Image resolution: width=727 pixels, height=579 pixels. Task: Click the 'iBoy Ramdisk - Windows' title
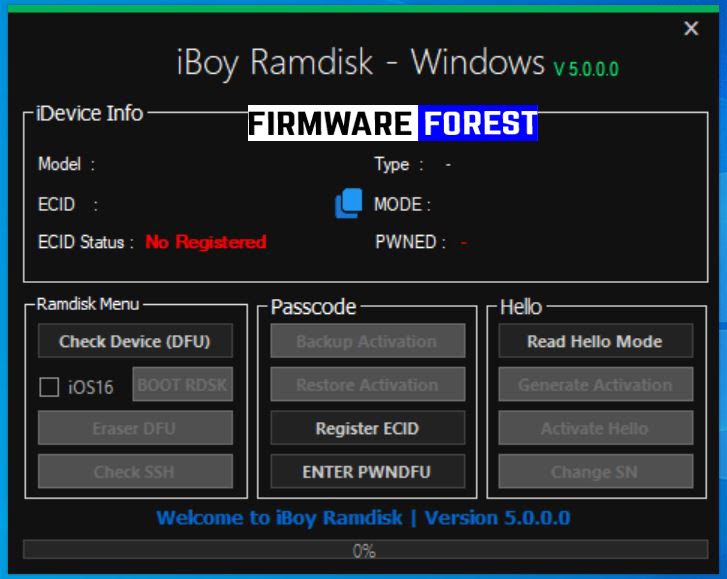(361, 62)
